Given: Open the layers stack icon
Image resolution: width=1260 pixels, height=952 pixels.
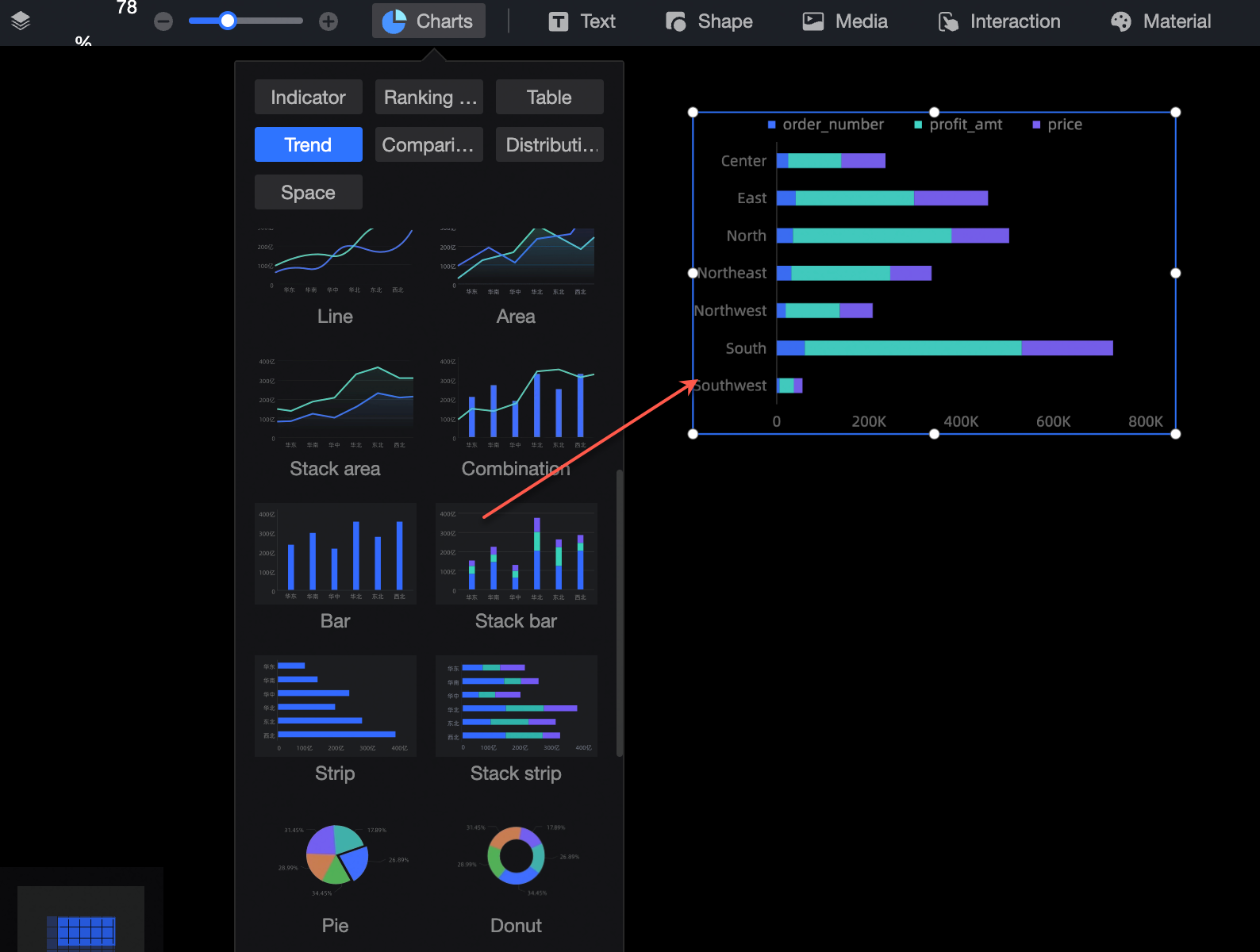Looking at the screenshot, I should click(x=21, y=21).
